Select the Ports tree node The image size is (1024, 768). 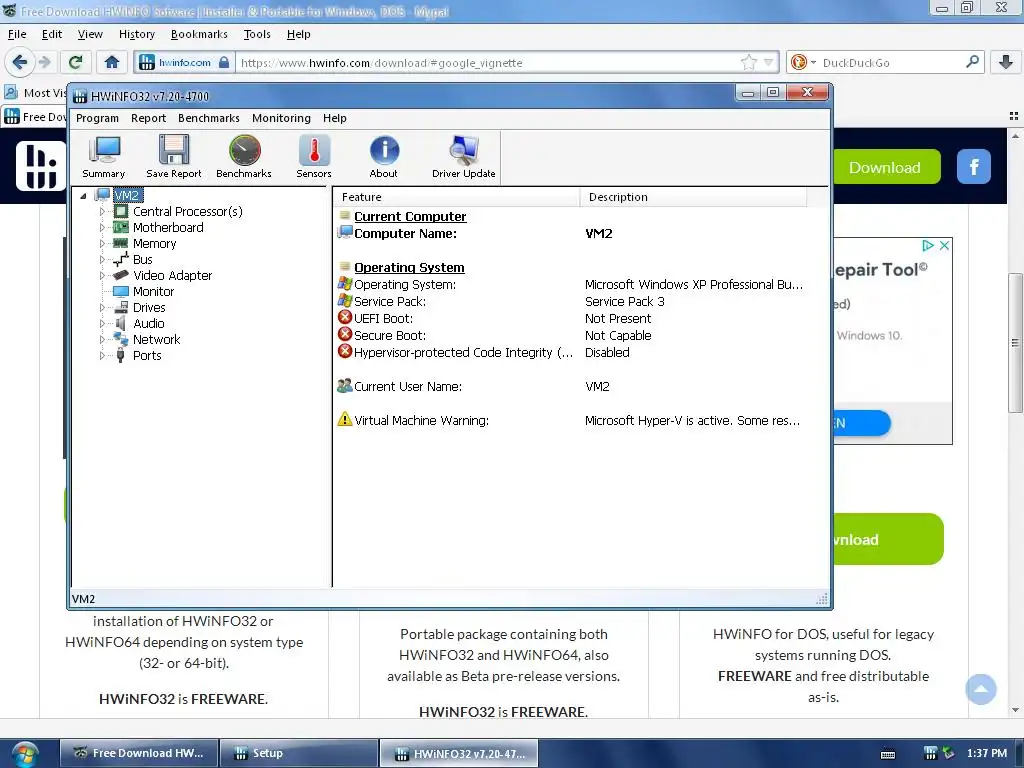click(147, 355)
